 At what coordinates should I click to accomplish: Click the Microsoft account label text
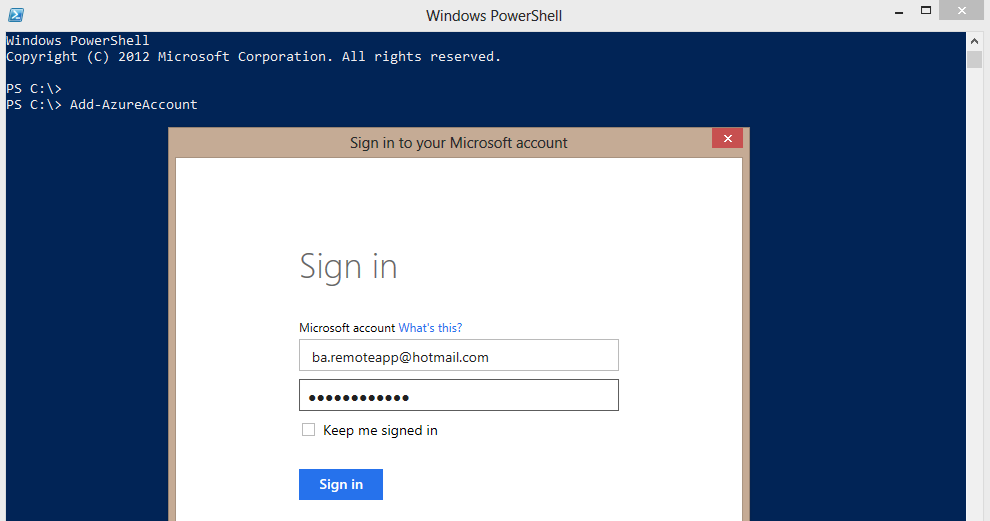coord(347,328)
